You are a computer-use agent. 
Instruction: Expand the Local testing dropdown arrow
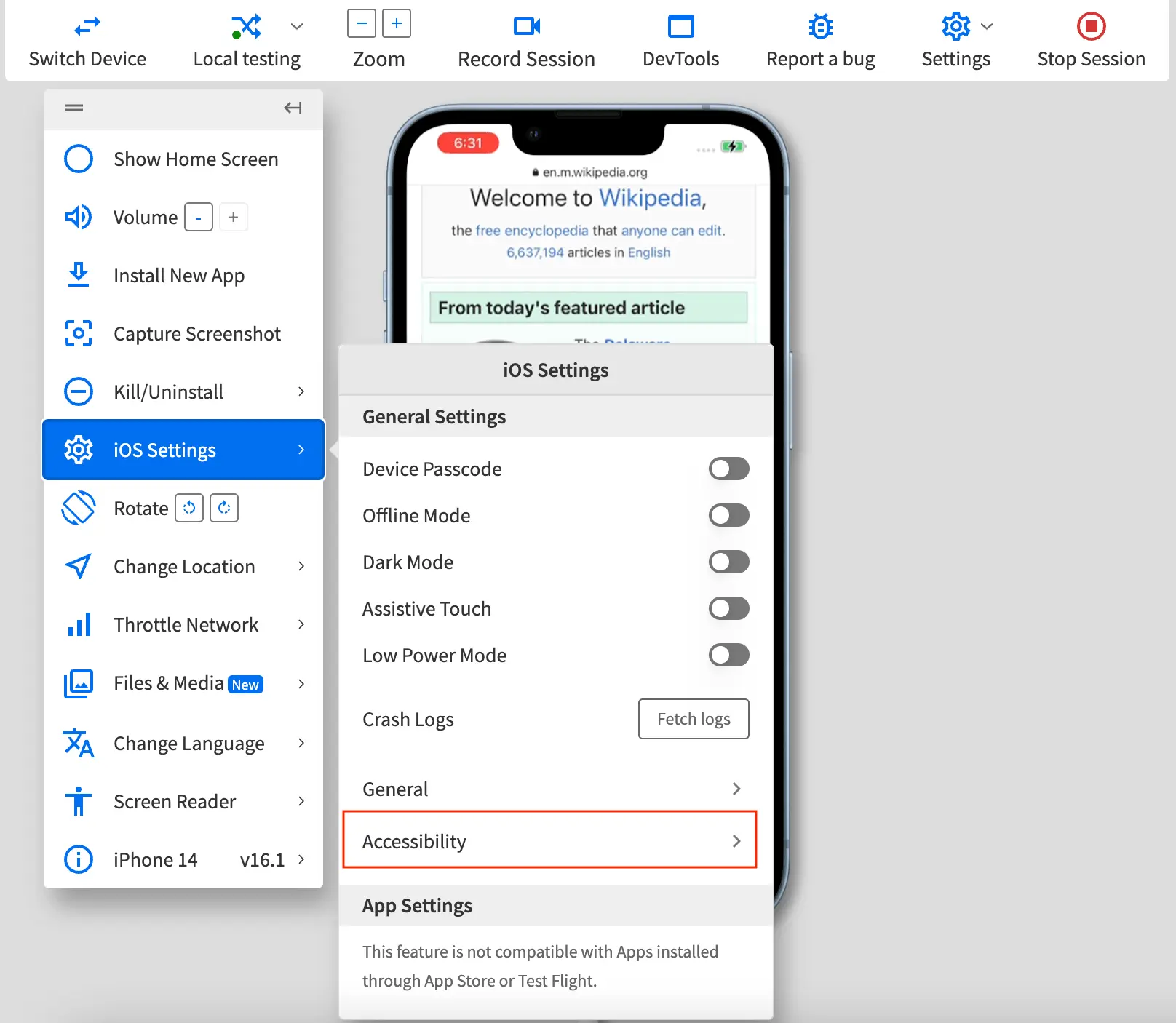297,27
